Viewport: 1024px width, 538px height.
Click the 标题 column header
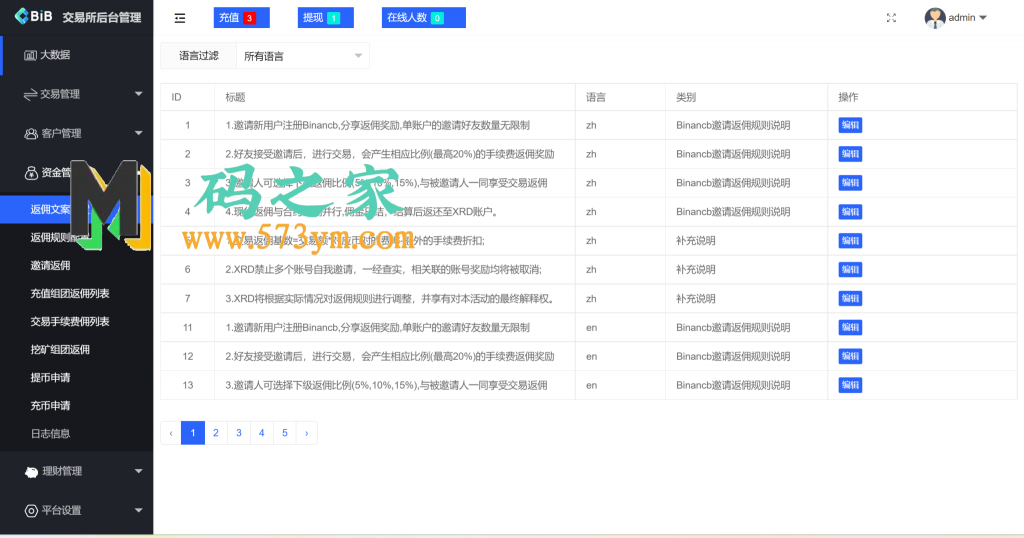(235, 97)
